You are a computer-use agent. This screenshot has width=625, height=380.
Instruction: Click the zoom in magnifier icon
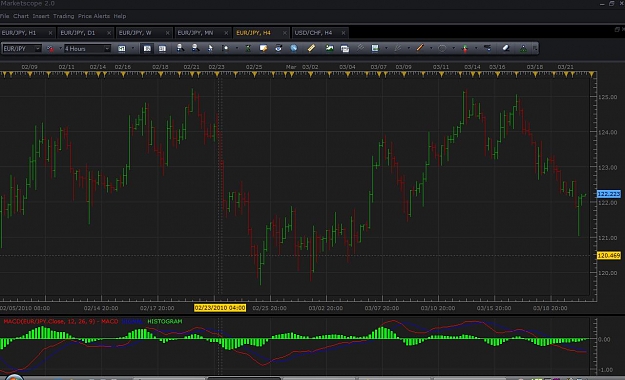180,48
